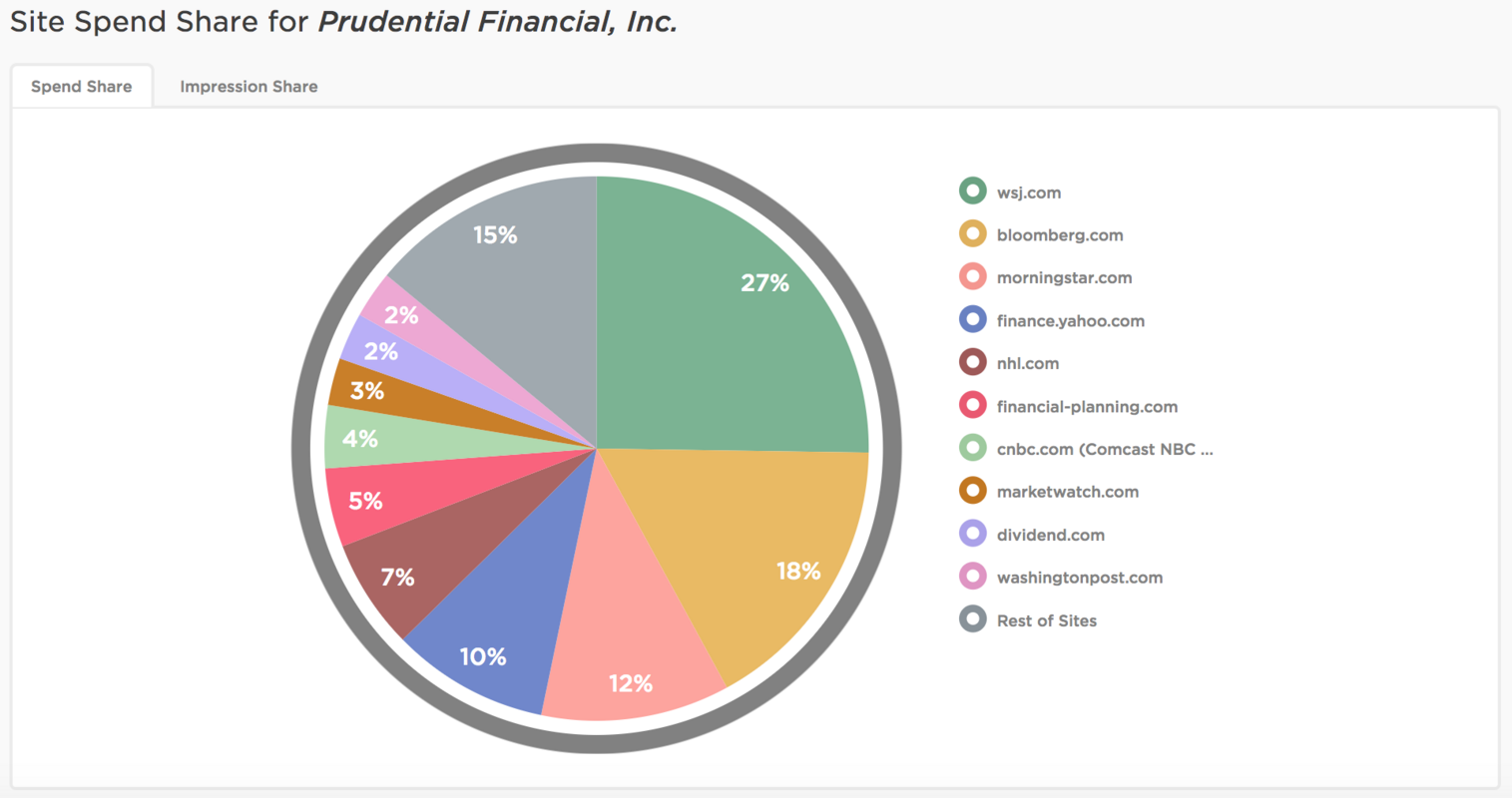Click the marketwatch.com legend label text
The image size is (1512, 798).
click(x=1068, y=491)
